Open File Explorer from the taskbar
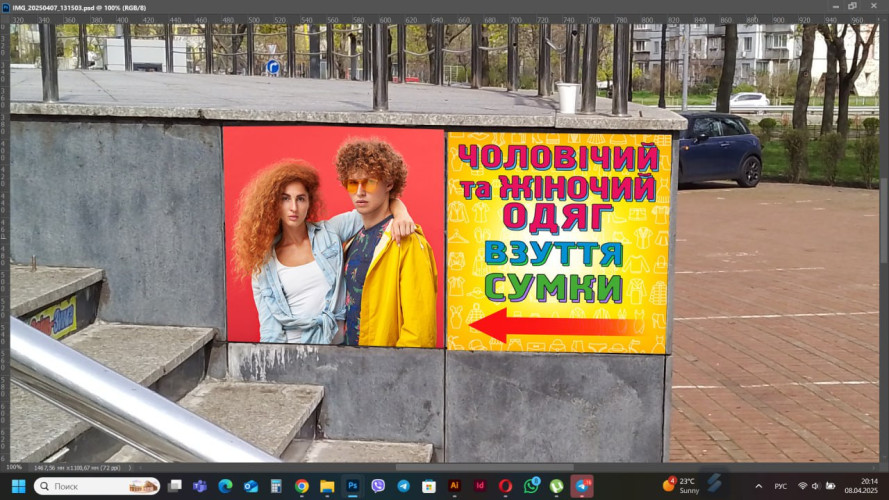889x500 pixels. [327, 486]
